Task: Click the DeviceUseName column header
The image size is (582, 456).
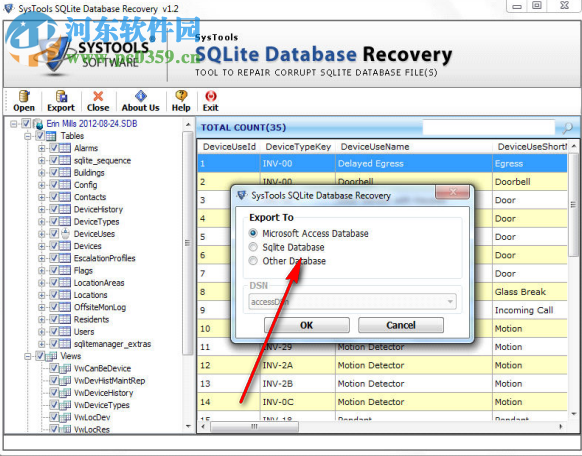Action: point(414,147)
